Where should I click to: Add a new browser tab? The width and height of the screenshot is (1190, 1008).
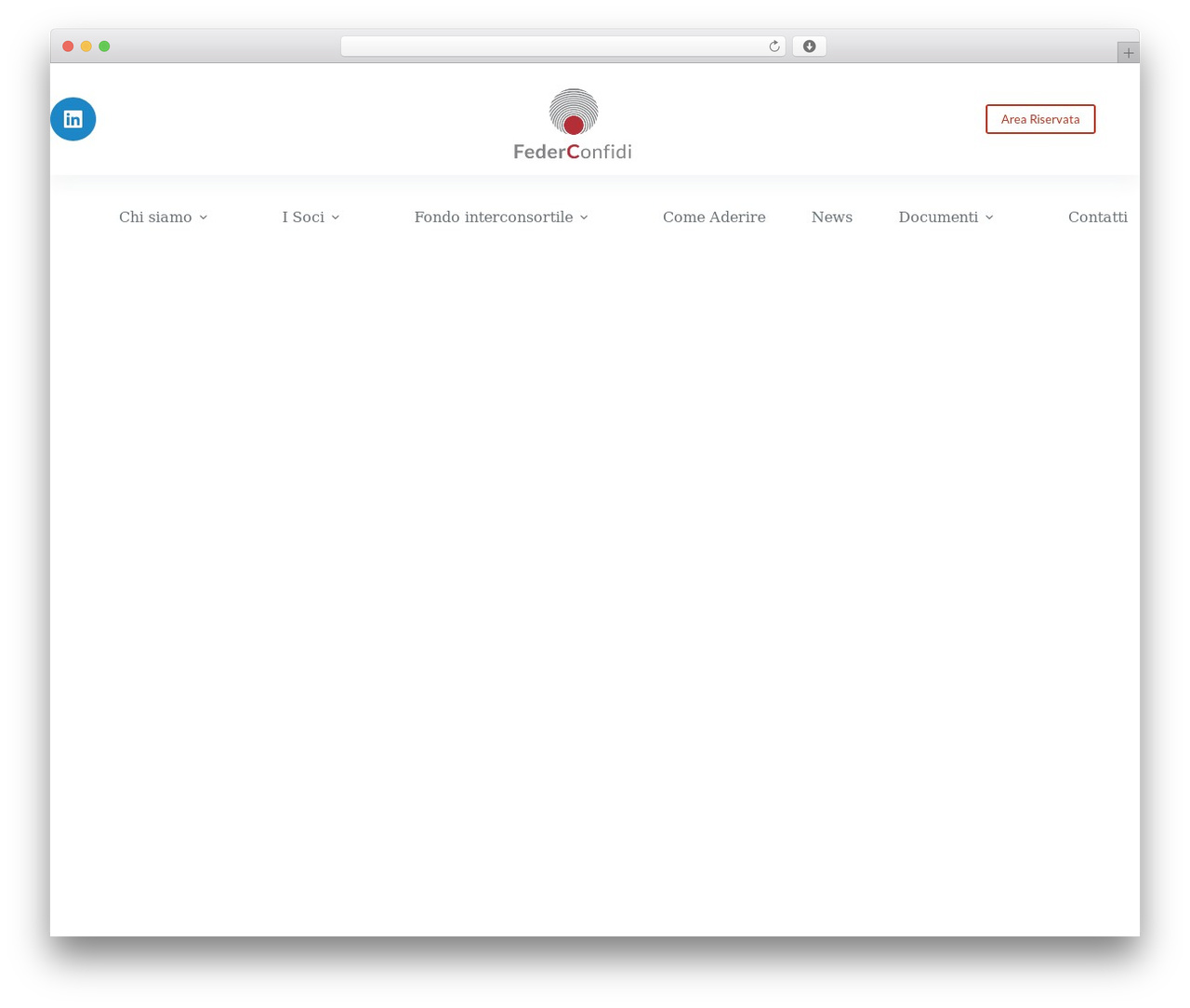(x=1128, y=53)
